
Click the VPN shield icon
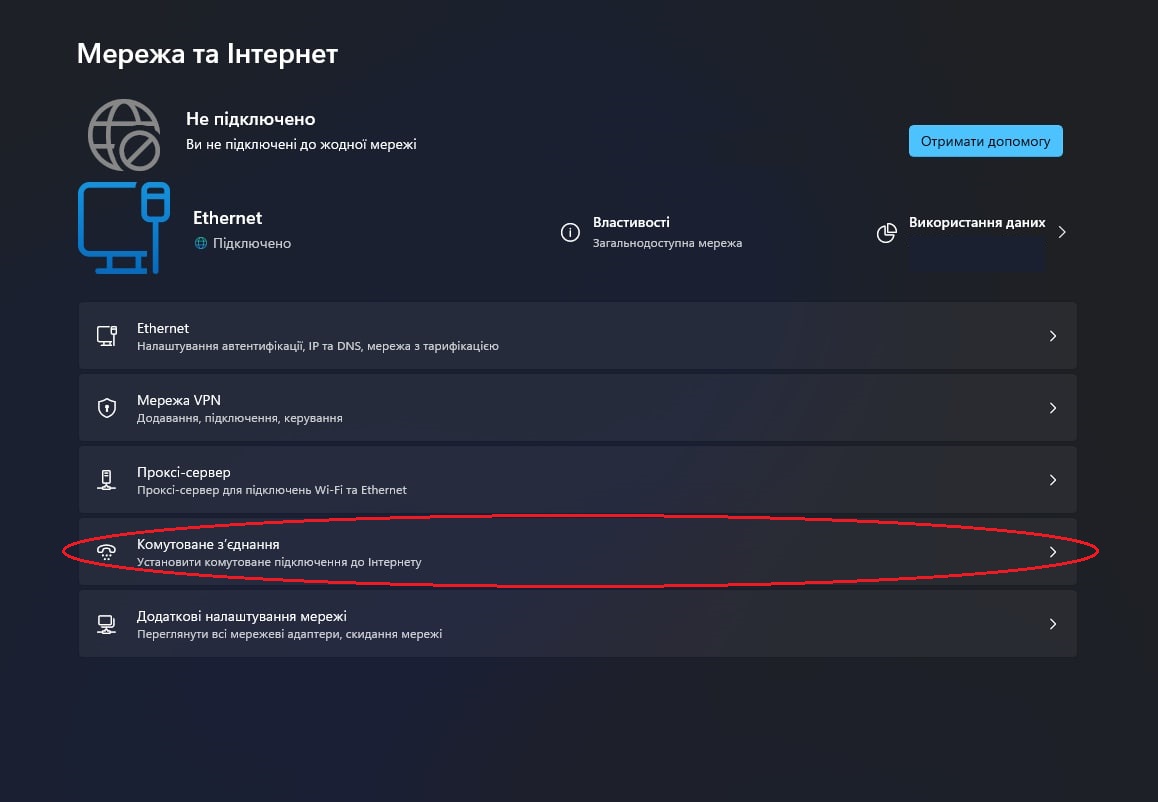107,408
